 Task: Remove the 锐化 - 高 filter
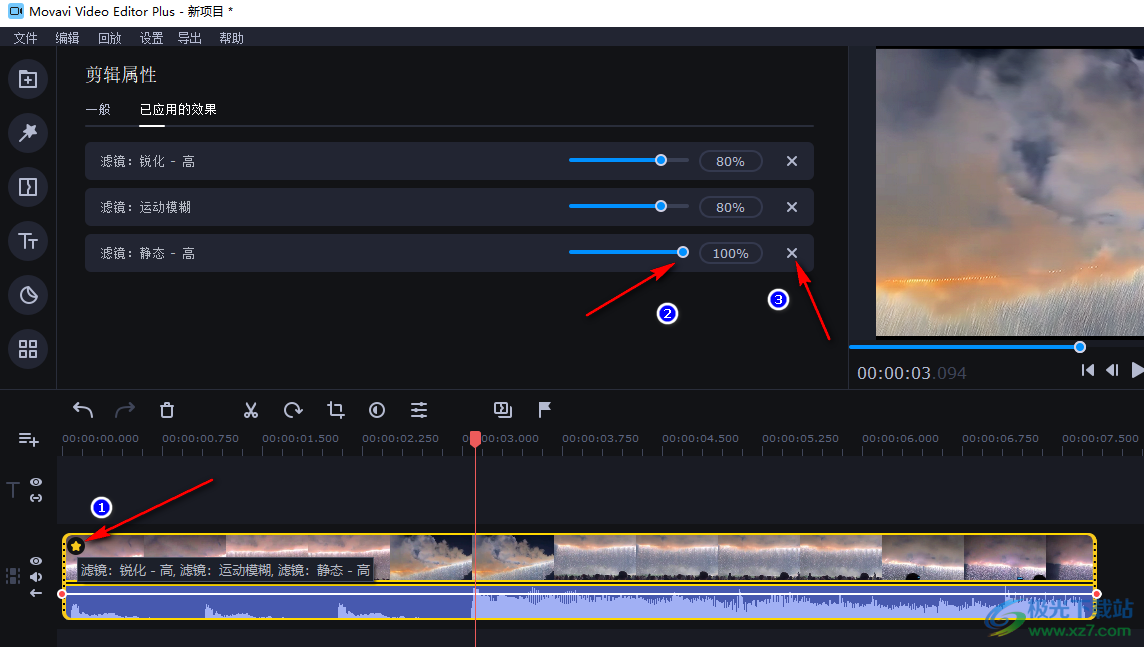click(792, 161)
